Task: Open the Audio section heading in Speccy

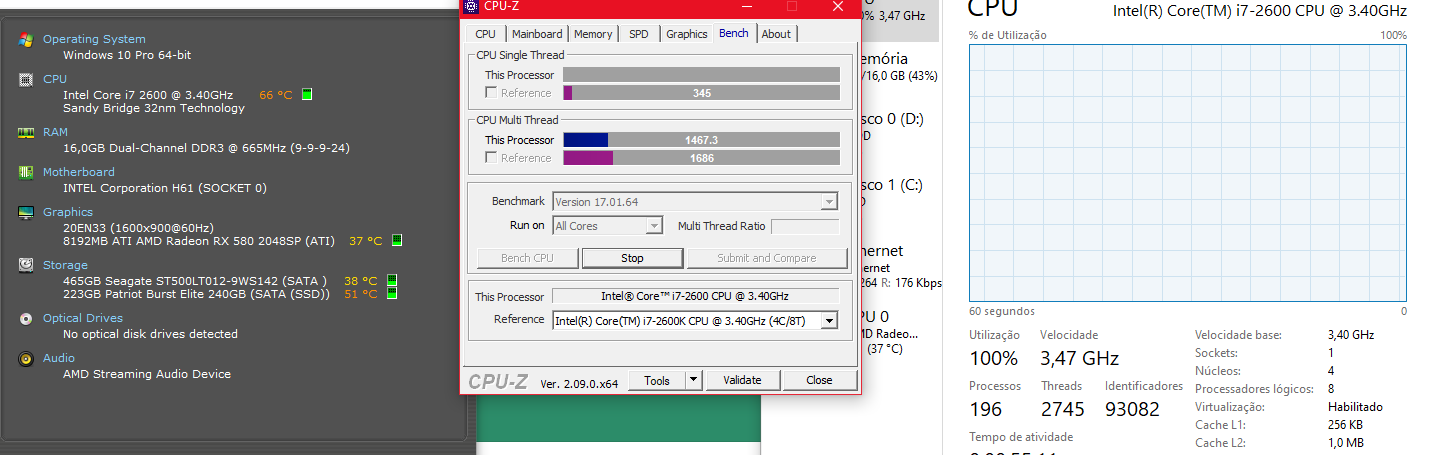Action: (59, 358)
